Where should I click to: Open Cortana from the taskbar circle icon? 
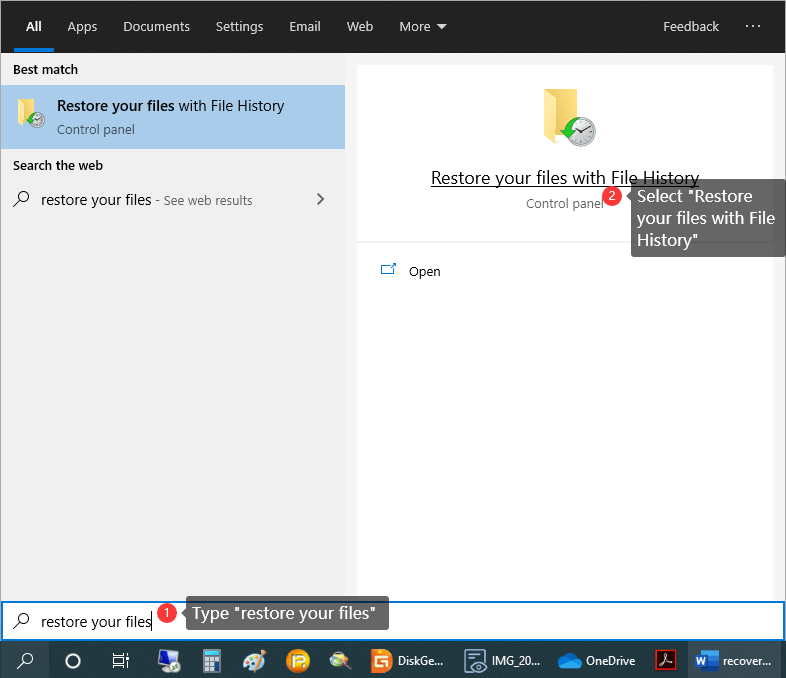click(x=72, y=660)
